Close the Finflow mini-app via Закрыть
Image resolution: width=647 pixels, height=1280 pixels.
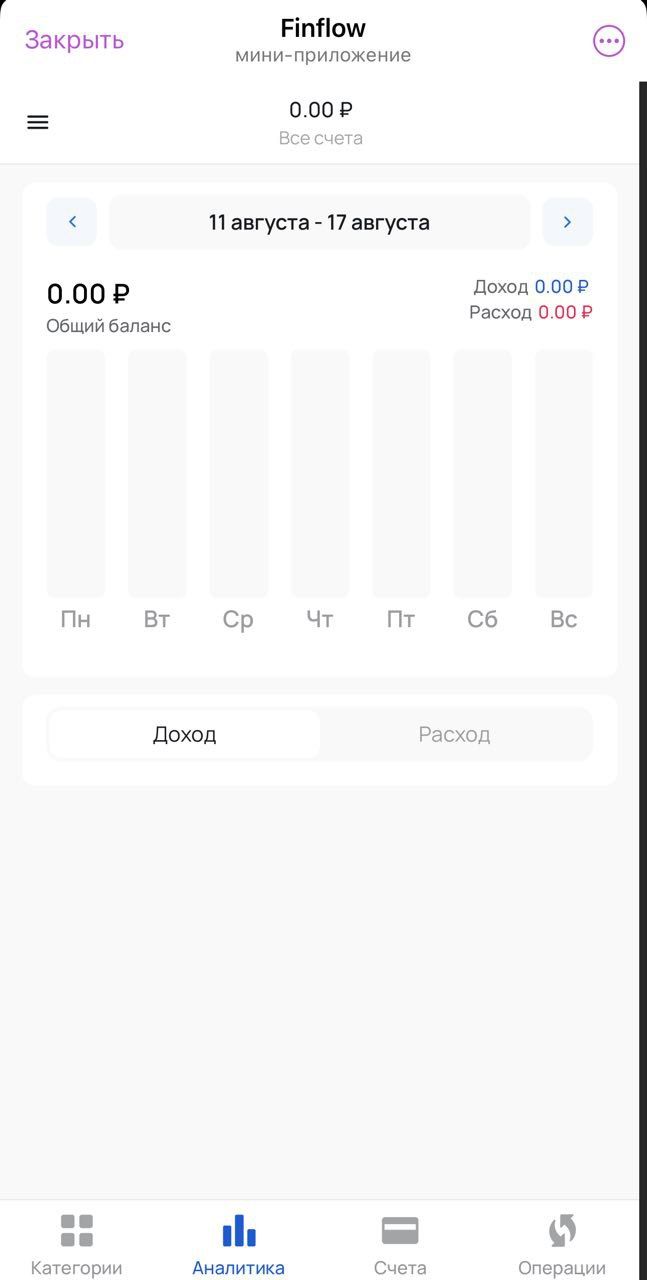click(73, 39)
